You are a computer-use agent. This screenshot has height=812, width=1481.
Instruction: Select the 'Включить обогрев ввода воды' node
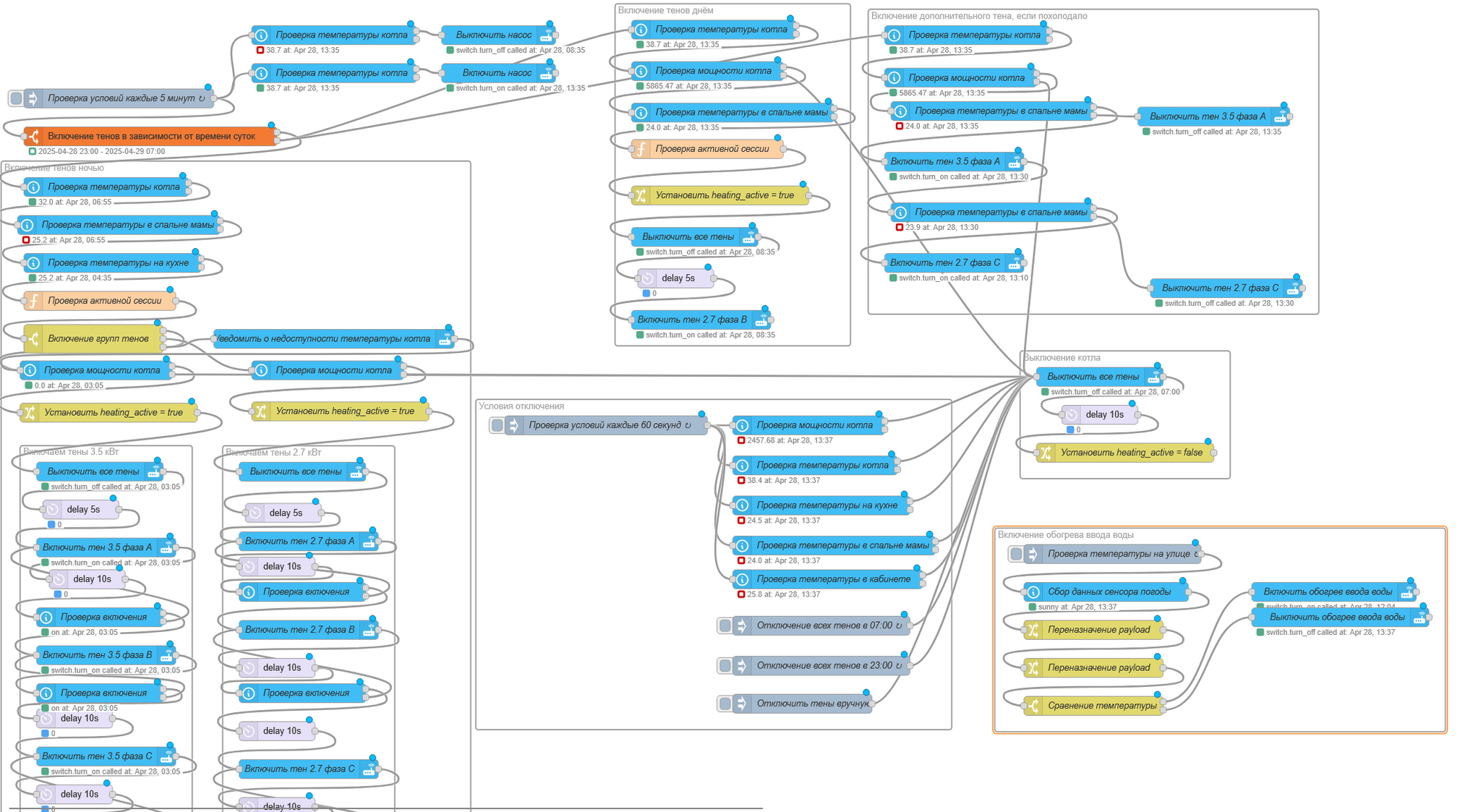tap(1326, 591)
